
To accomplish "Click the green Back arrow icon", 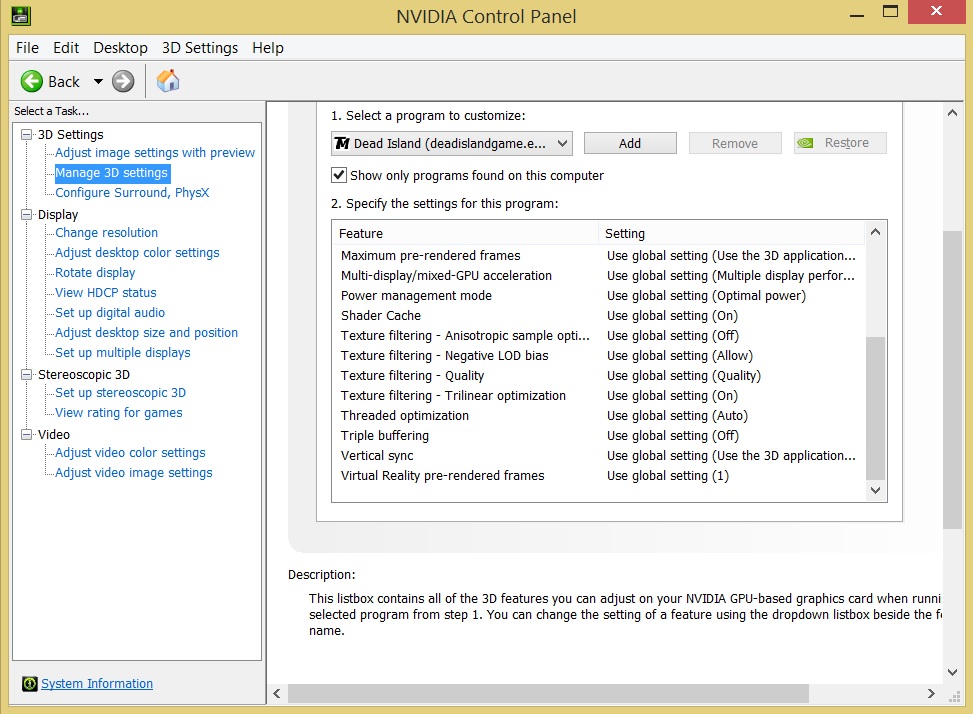I will tap(32, 81).
